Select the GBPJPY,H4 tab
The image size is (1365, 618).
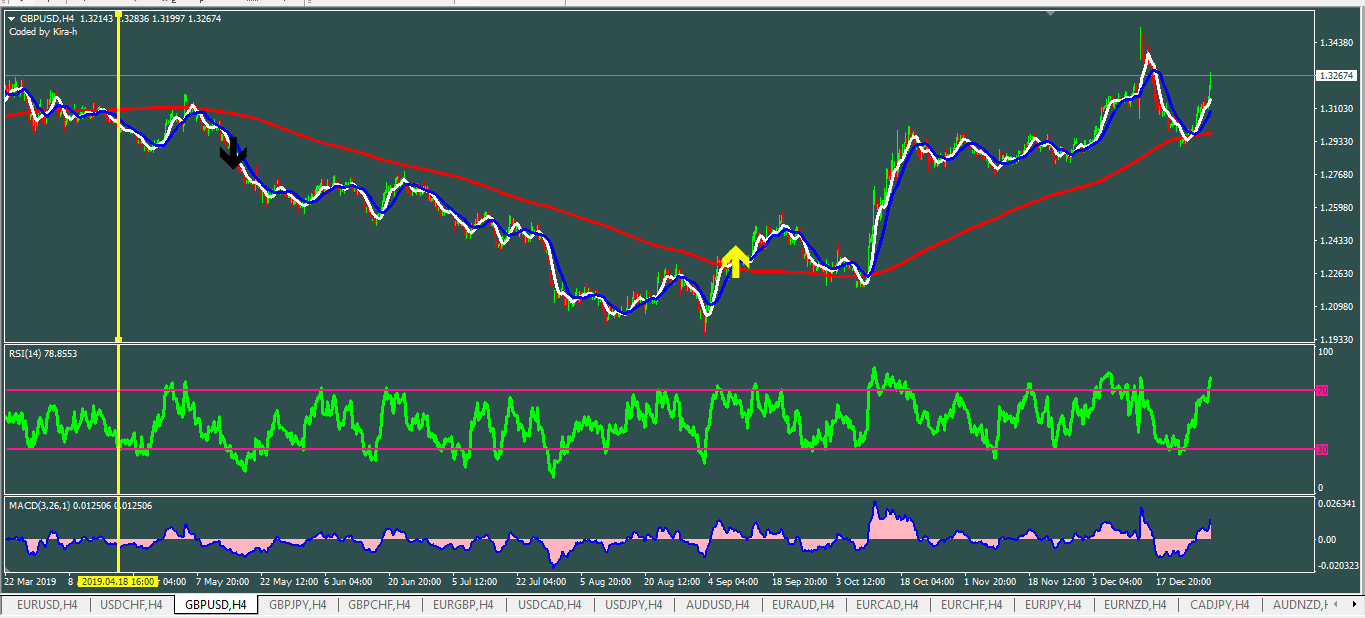point(298,605)
